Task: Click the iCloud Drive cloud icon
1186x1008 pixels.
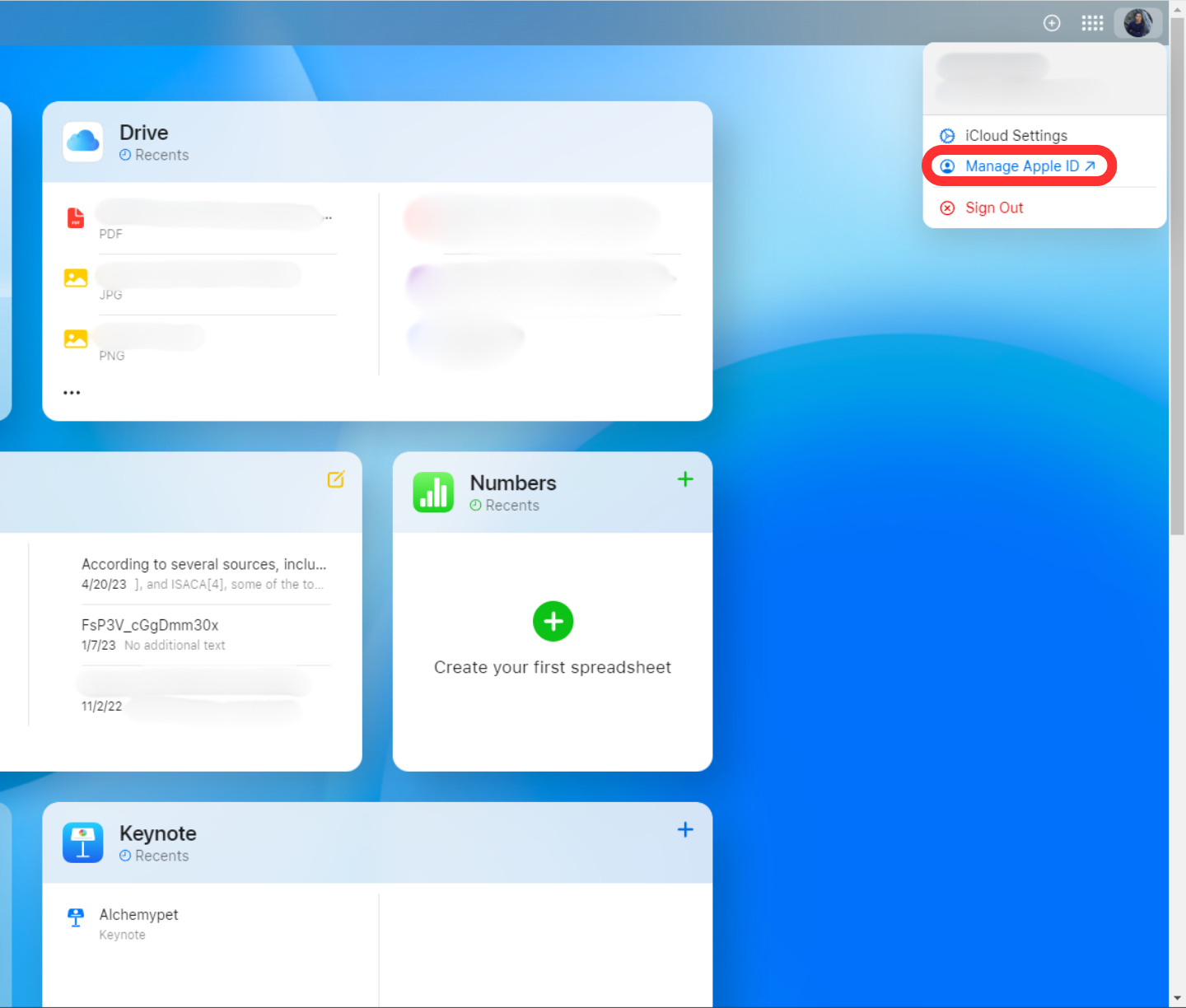Action: [83, 142]
